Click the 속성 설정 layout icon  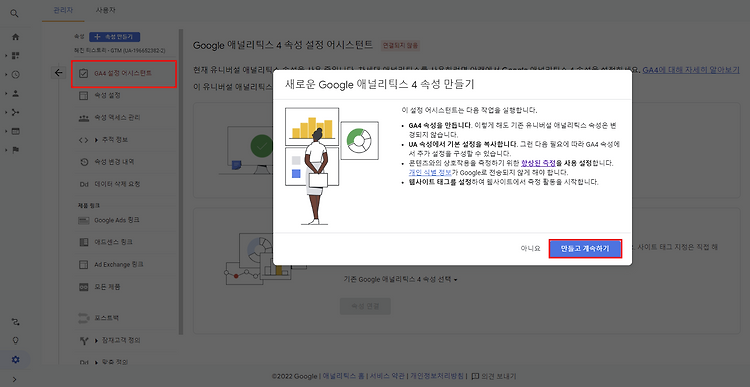click(83, 95)
